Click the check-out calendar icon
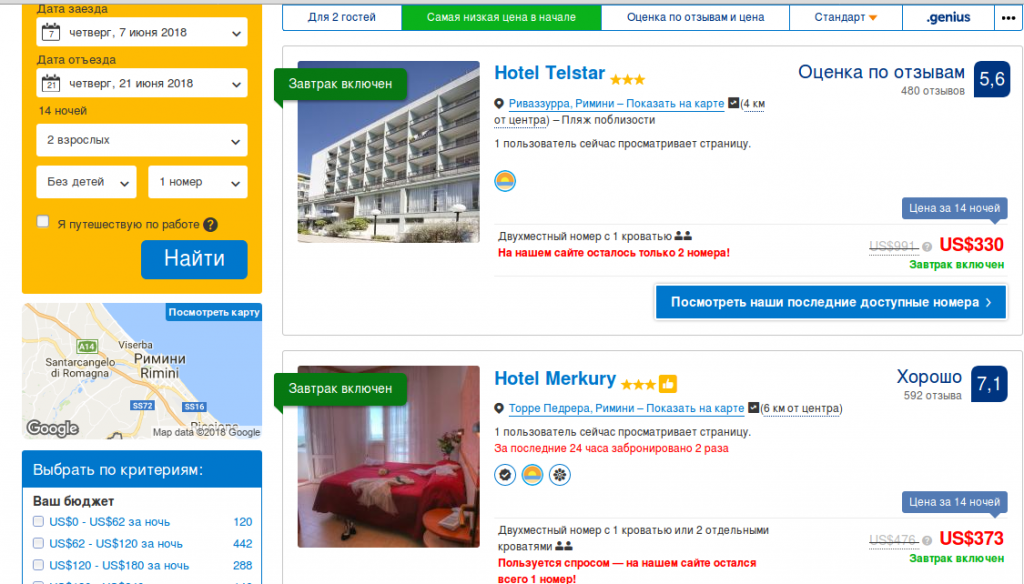The image size is (1024, 584). point(51,83)
